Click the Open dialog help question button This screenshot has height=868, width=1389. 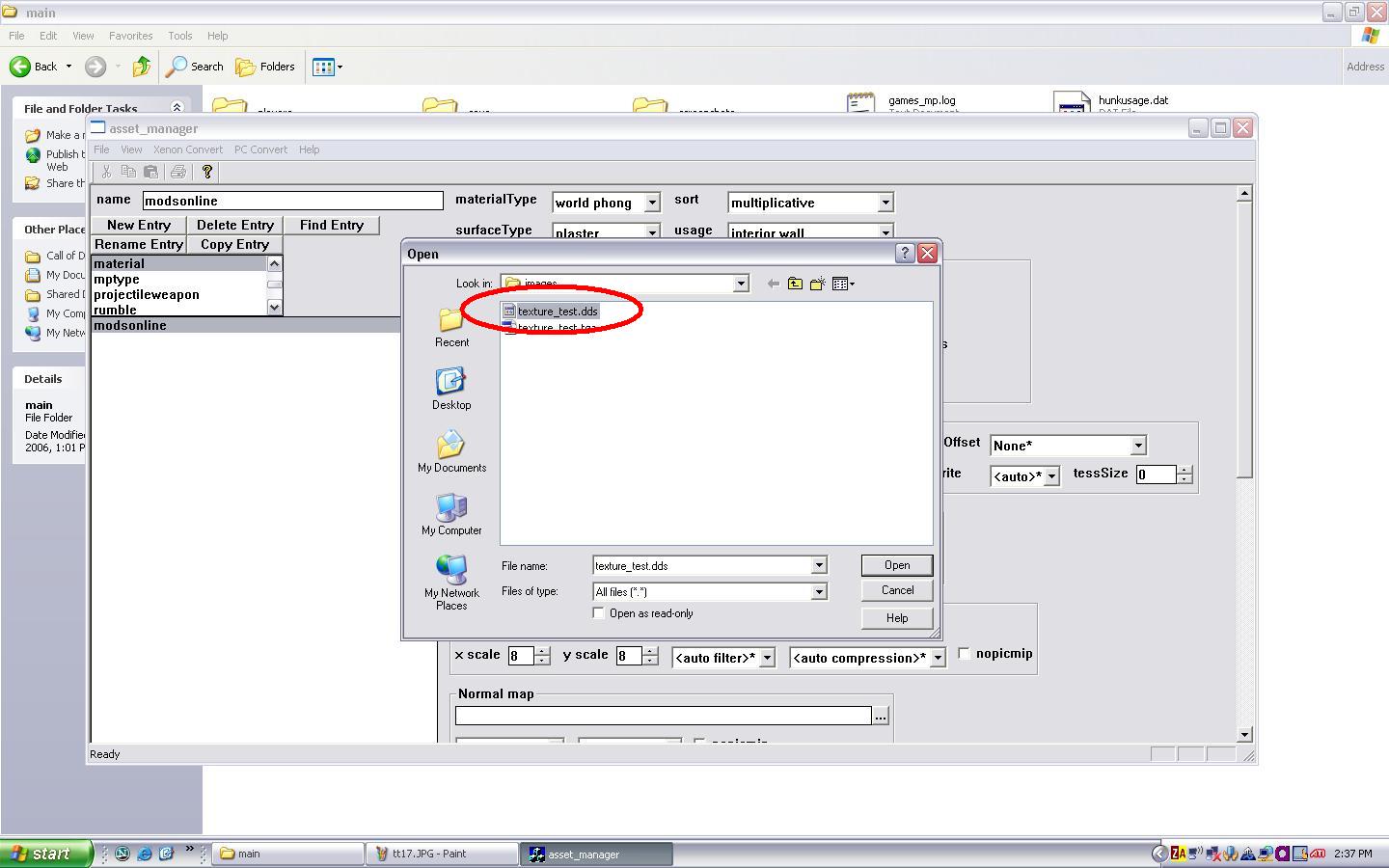pos(905,253)
